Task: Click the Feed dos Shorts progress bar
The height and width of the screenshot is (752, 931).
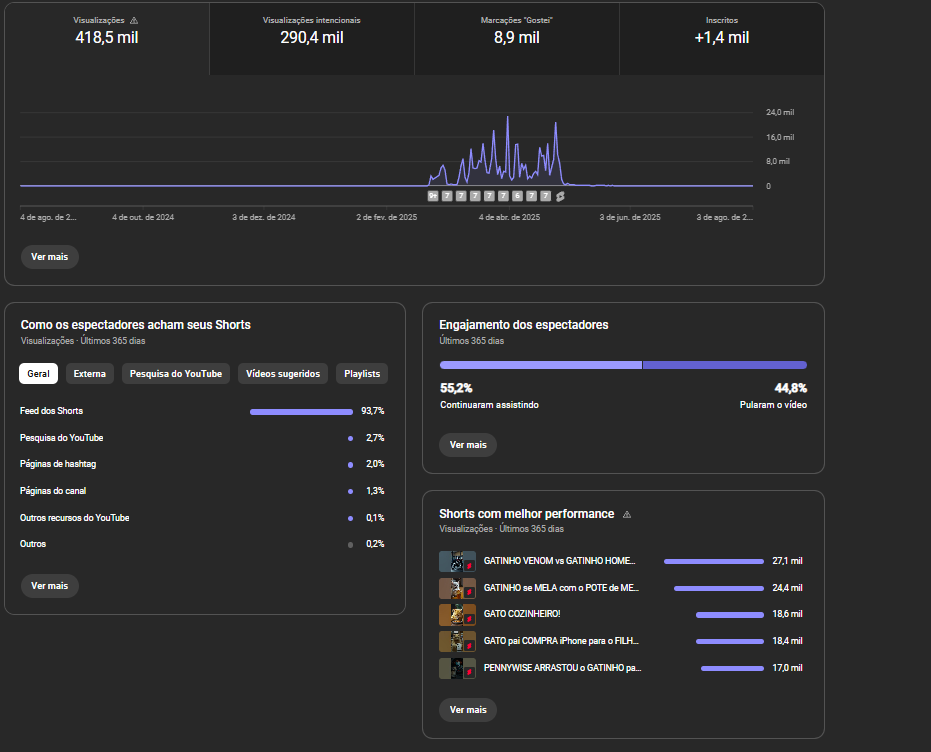Action: (302, 412)
